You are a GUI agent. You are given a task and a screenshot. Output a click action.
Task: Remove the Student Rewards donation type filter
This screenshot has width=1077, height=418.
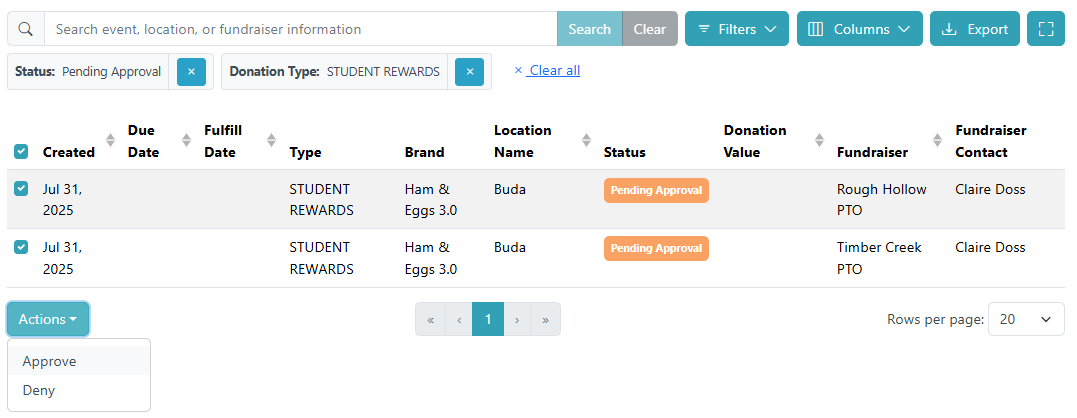tap(469, 72)
